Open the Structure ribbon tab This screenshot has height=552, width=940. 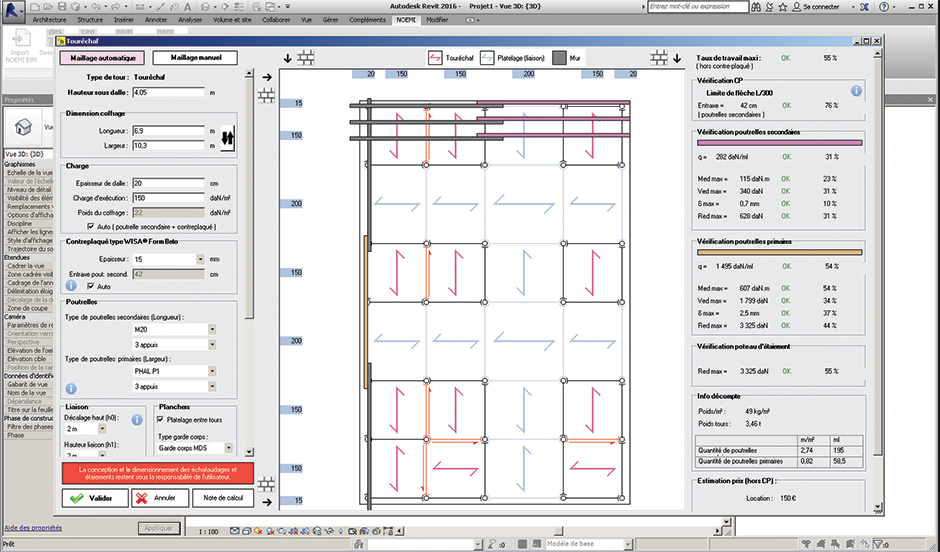click(x=90, y=20)
